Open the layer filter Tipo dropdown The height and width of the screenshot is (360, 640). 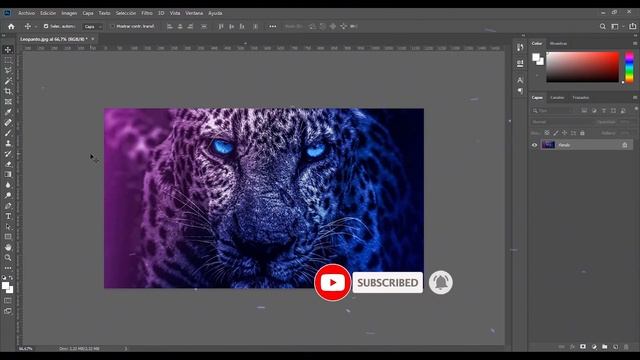point(554,111)
